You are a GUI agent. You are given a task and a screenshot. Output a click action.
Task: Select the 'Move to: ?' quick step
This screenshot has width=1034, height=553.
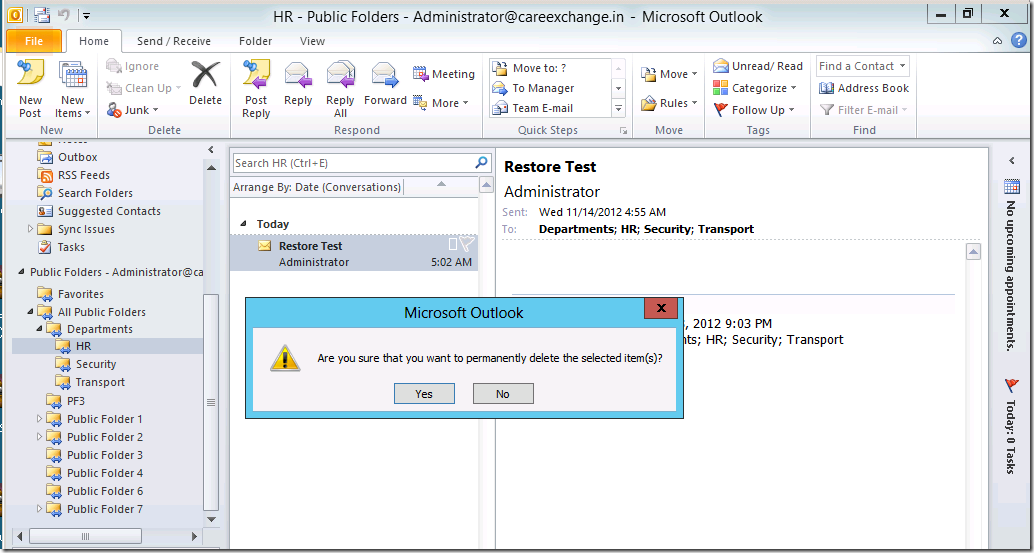[x=551, y=68]
